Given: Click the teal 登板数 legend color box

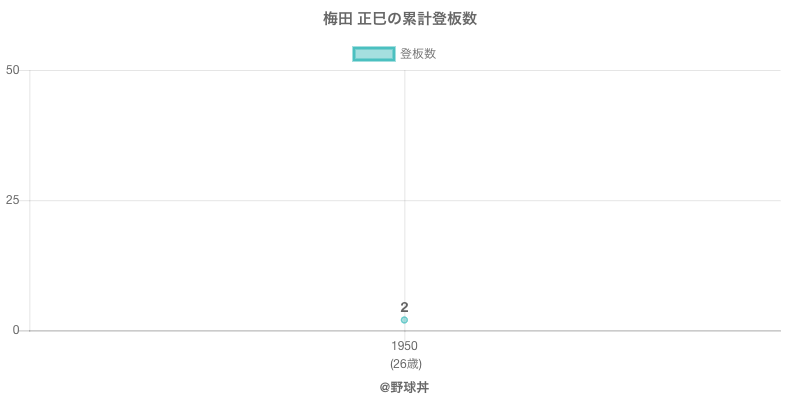Looking at the screenshot, I should pyautogui.click(x=375, y=54).
